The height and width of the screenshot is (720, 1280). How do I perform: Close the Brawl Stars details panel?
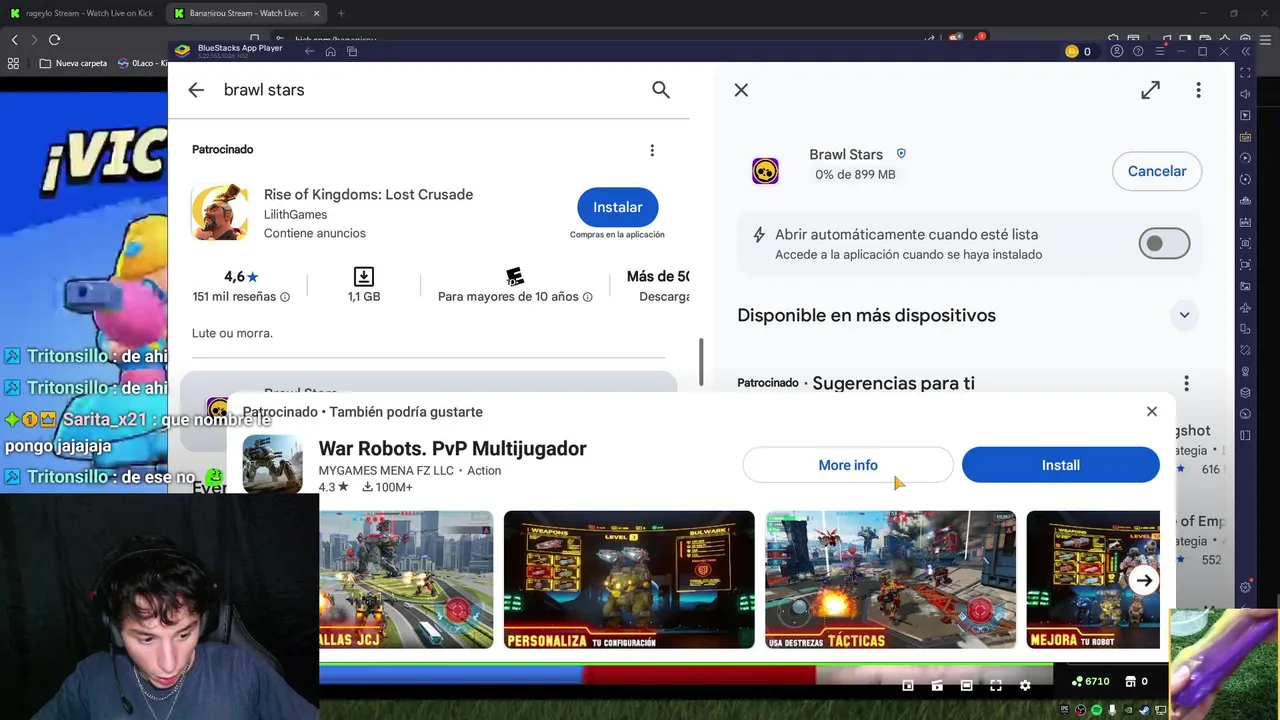click(x=741, y=90)
